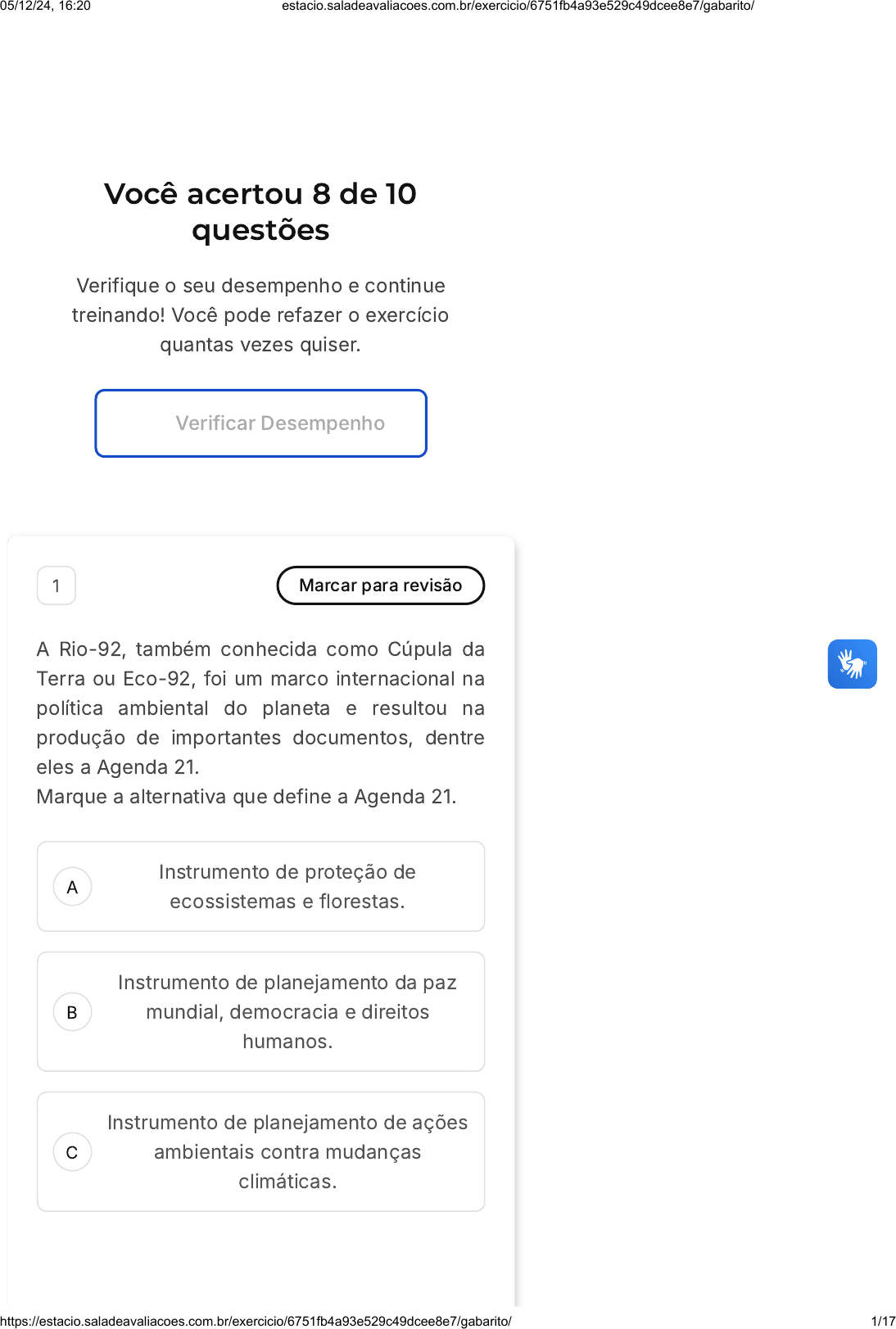Select the letter A option circle
This screenshot has height=1329, width=896.
point(72,887)
